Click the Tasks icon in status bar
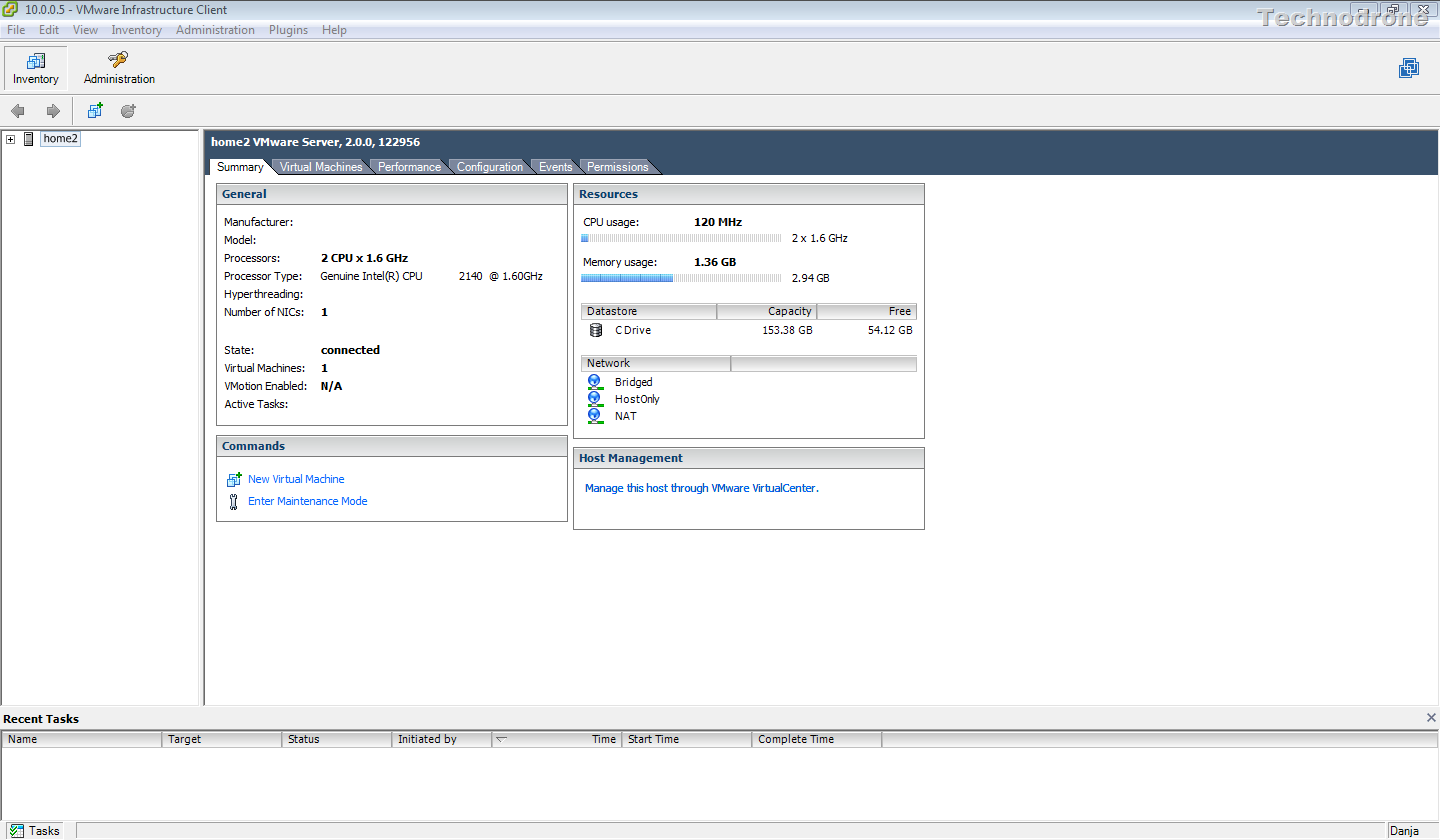The height and width of the screenshot is (840, 1440). 17,831
